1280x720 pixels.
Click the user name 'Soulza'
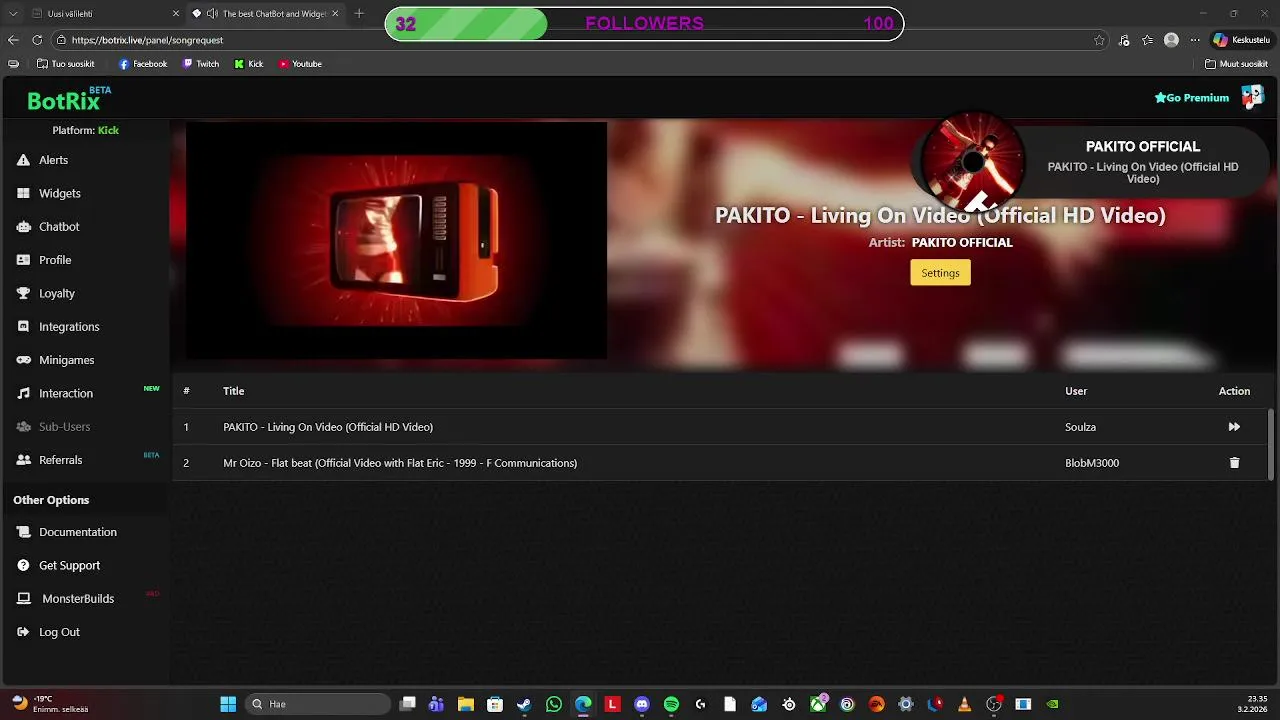pos(1080,427)
